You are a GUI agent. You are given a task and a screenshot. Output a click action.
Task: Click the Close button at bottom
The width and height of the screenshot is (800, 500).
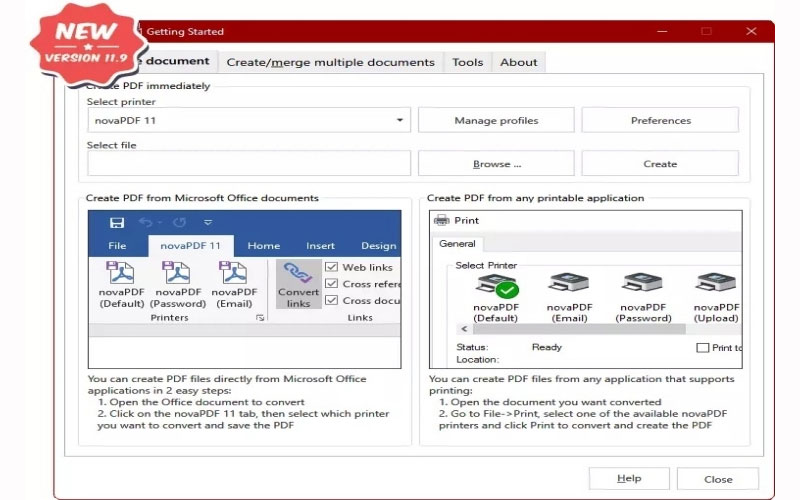[718, 479]
